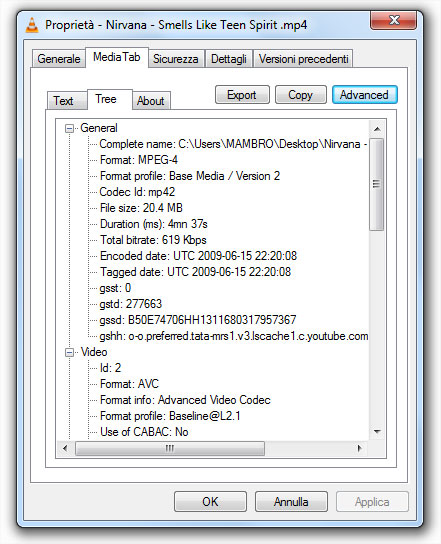Click the VLC cone icon in title bar

coord(32,25)
